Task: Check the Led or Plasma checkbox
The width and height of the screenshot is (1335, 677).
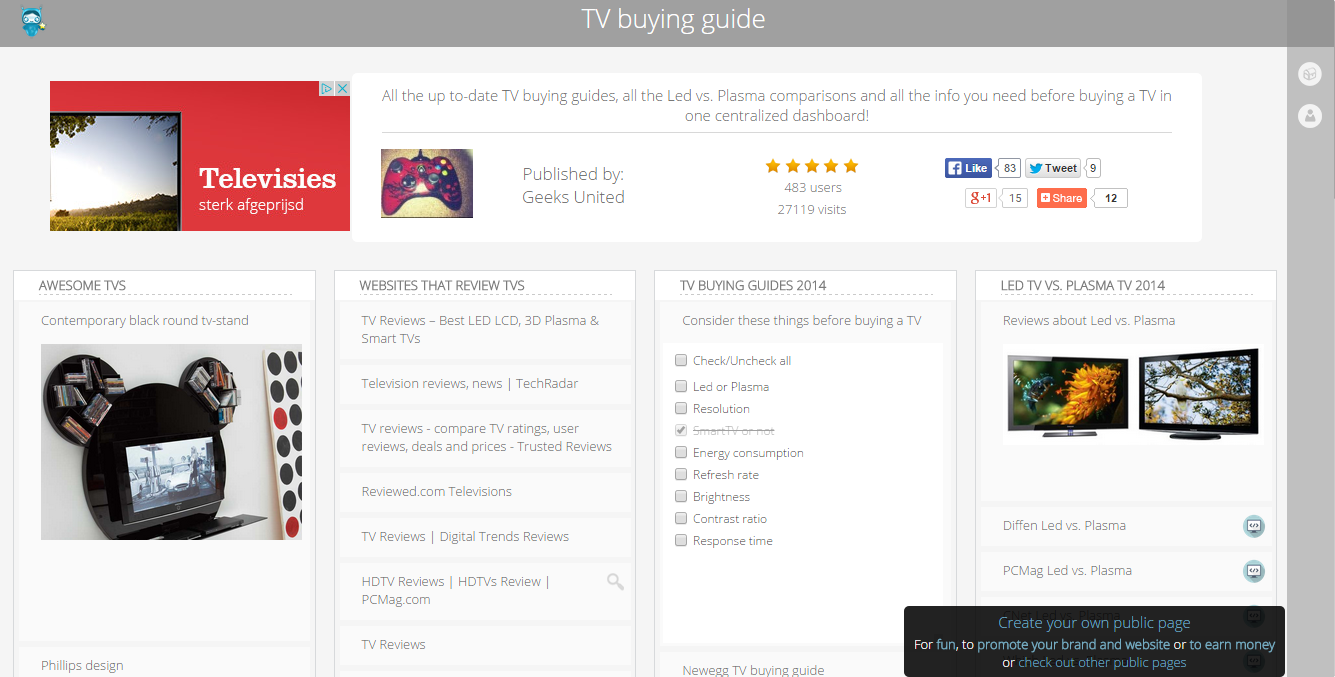Action: pyautogui.click(x=681, y=387)
